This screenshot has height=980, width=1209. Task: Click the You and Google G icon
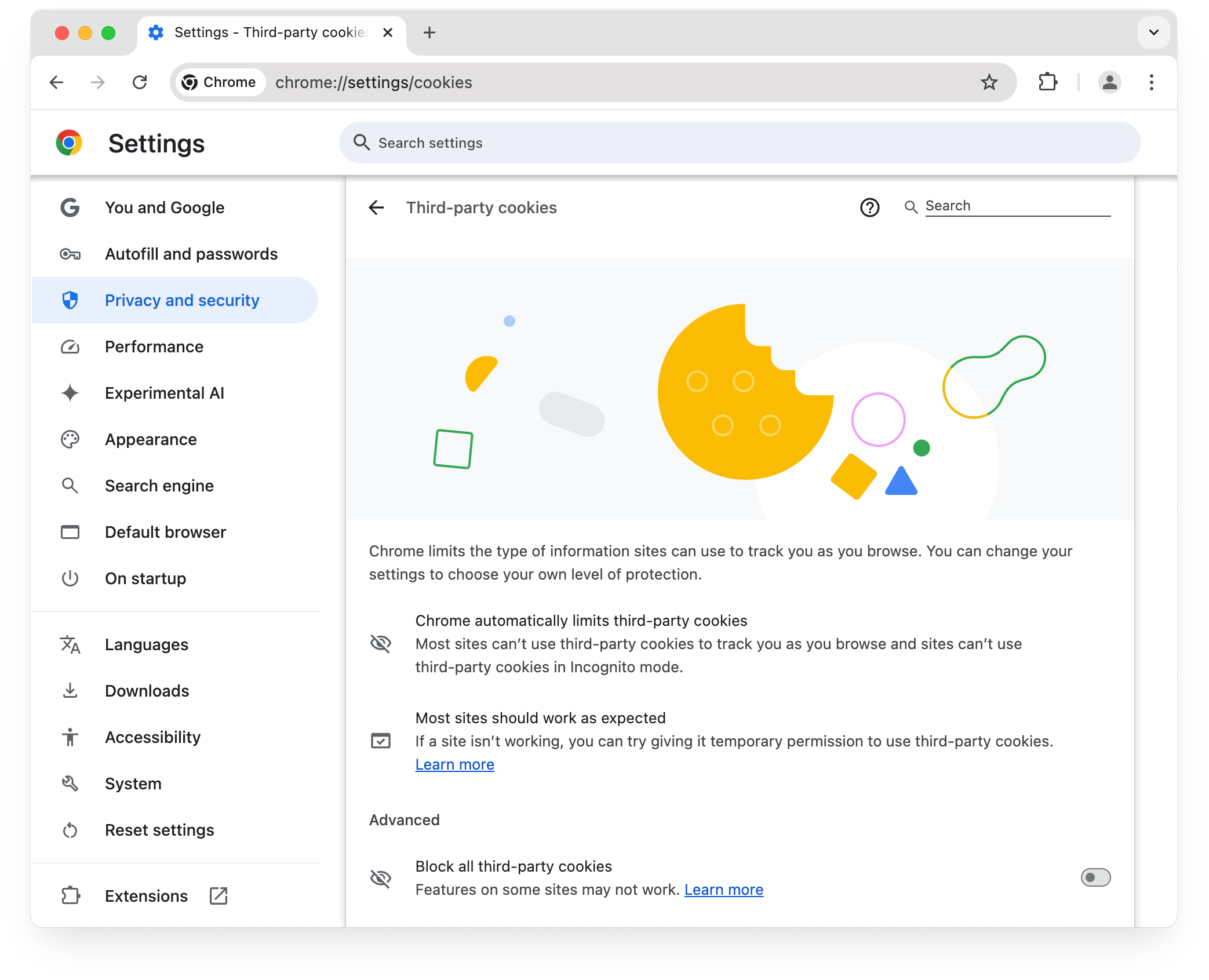click(x=70, y=208)
